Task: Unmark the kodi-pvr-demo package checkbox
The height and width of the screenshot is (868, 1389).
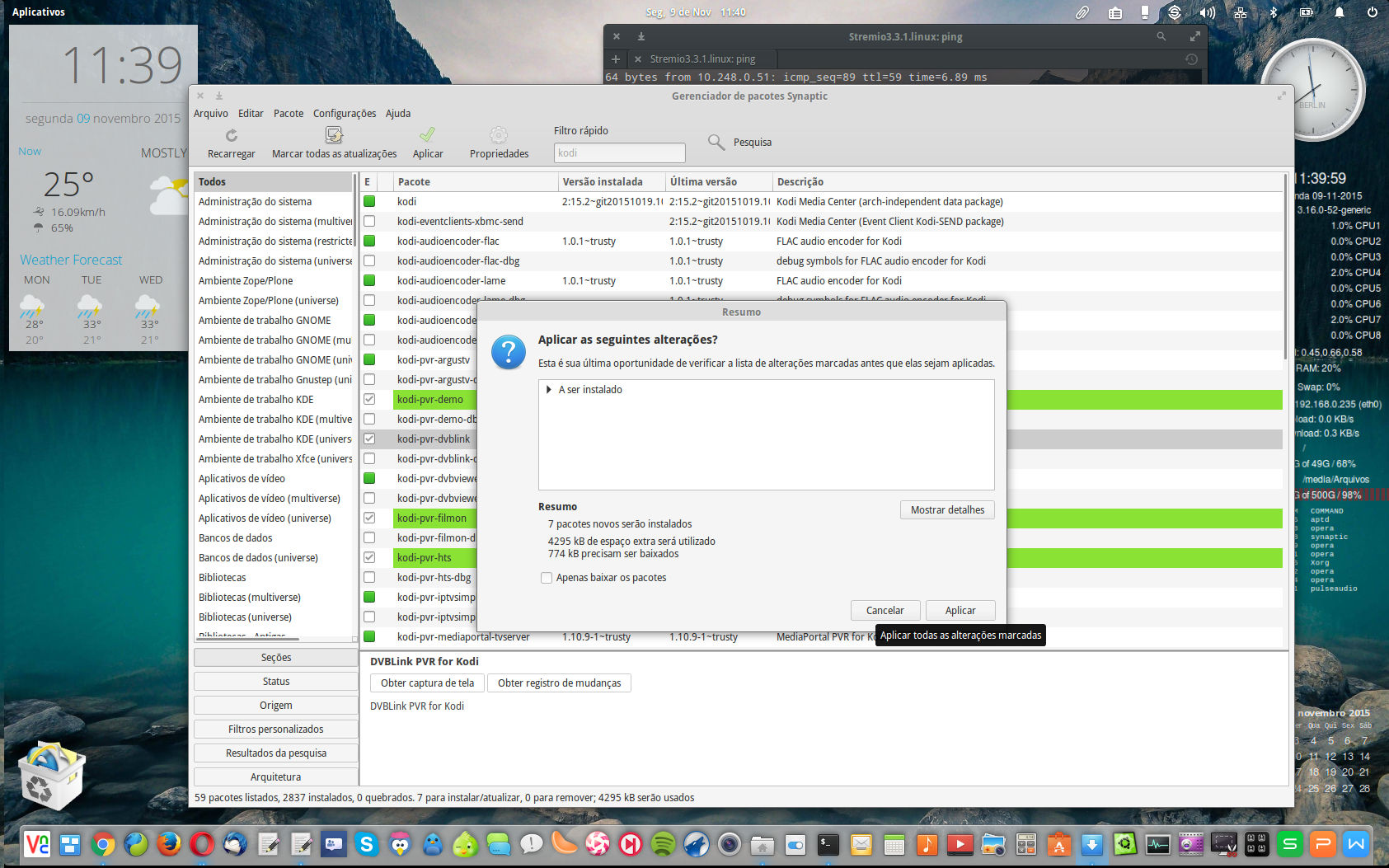Action: tap(369, 400)
